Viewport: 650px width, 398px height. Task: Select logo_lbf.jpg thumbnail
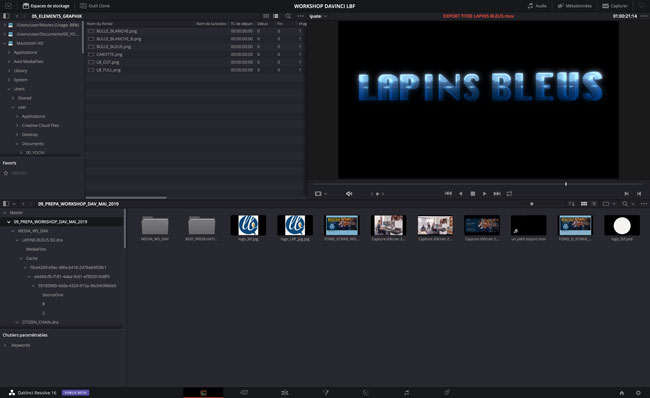[x=248, y=226]
